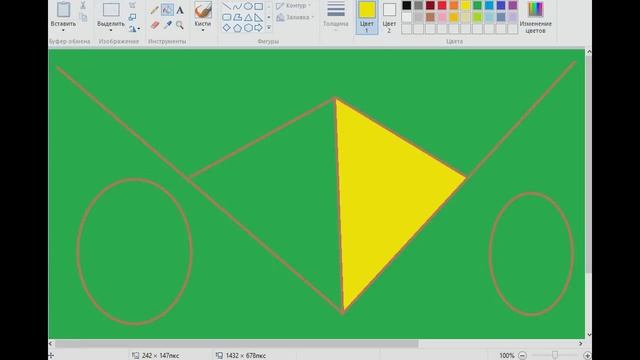640x360 pixels.
Task: Click the zoom slider handle
Action: (x=555, y=356)
